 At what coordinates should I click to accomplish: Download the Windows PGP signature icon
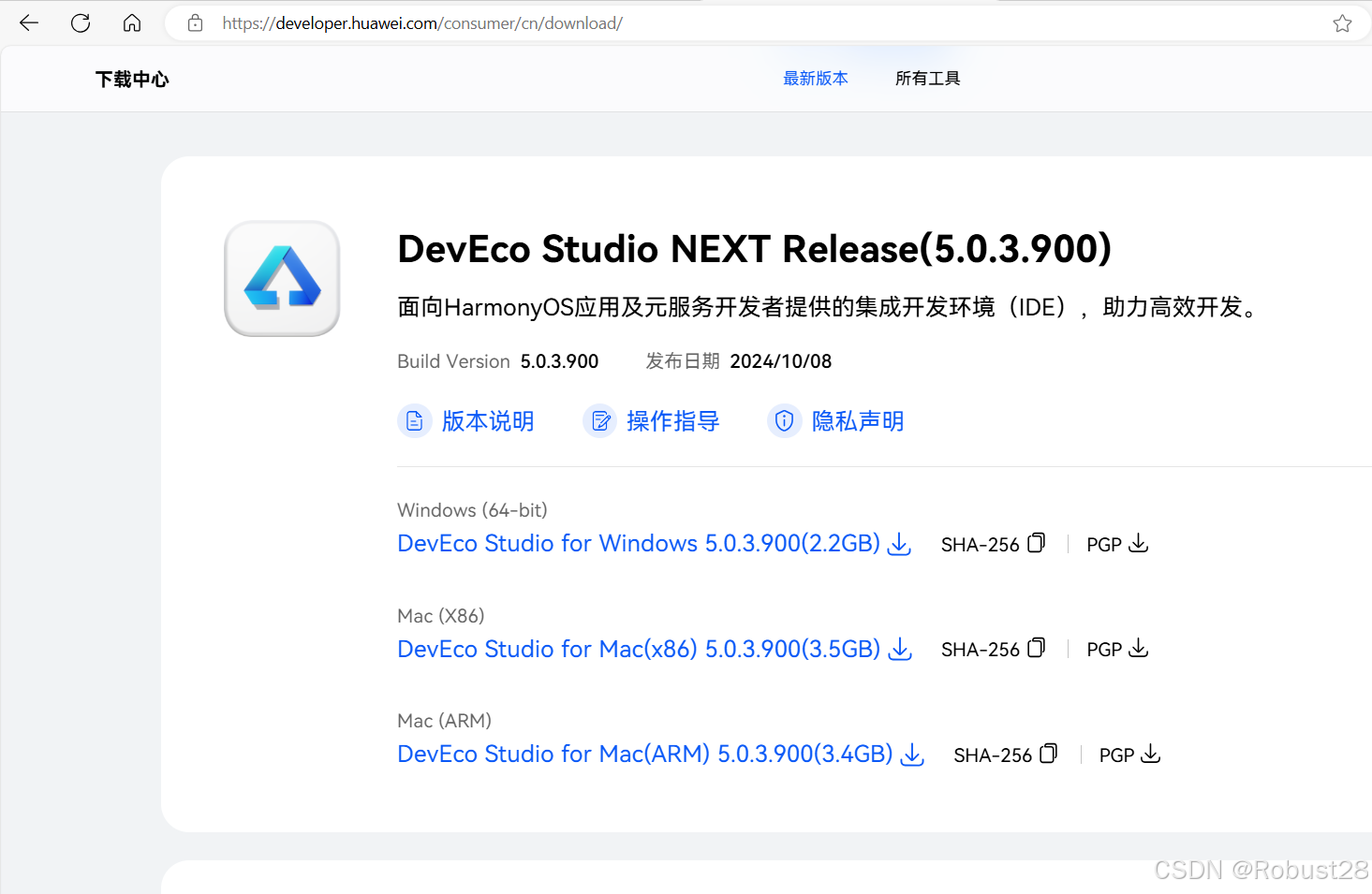pos(1138,543)
